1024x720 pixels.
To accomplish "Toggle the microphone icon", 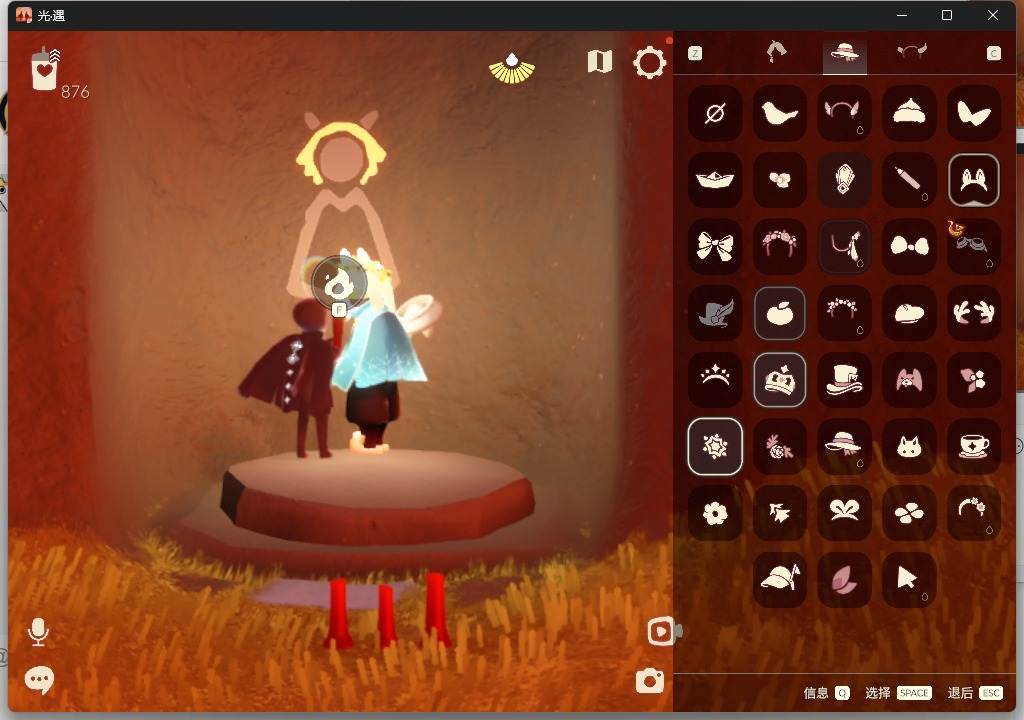I will [39, 632].
